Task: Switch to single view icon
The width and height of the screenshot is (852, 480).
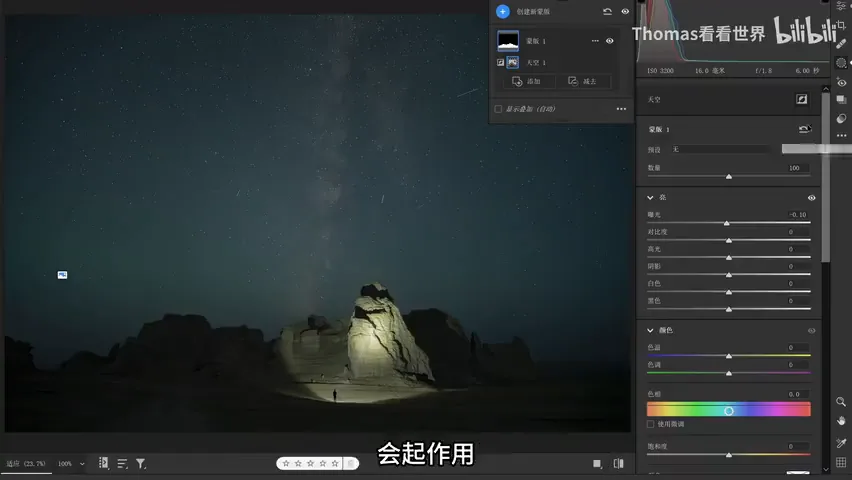Action: (x=597, y=464)
